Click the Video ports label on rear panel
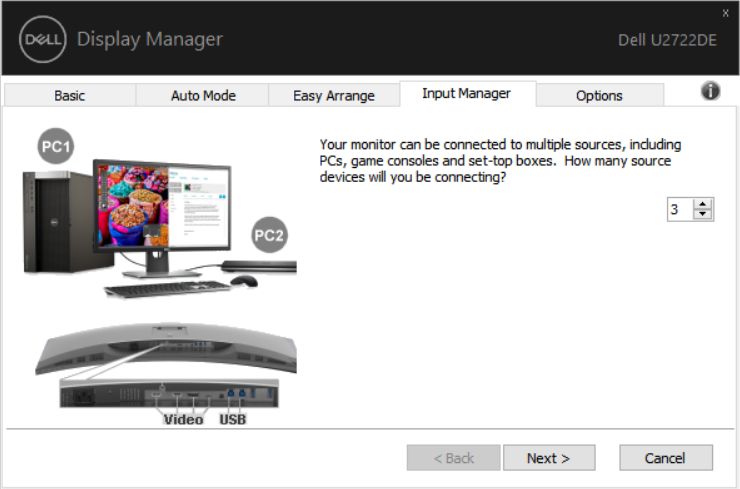Viewport: 740px width, 489px height. [183, 419]
